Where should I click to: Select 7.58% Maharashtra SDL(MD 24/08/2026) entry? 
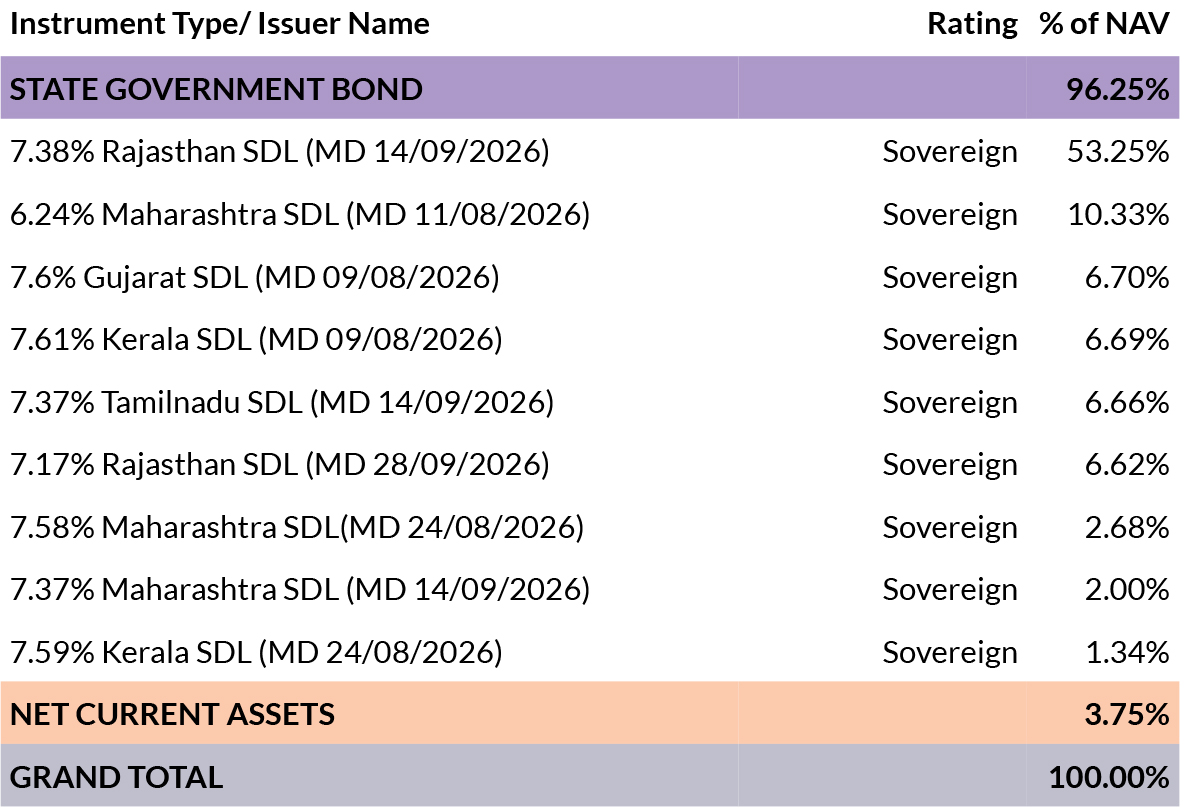pyautogui.click(x=296, y=527)
